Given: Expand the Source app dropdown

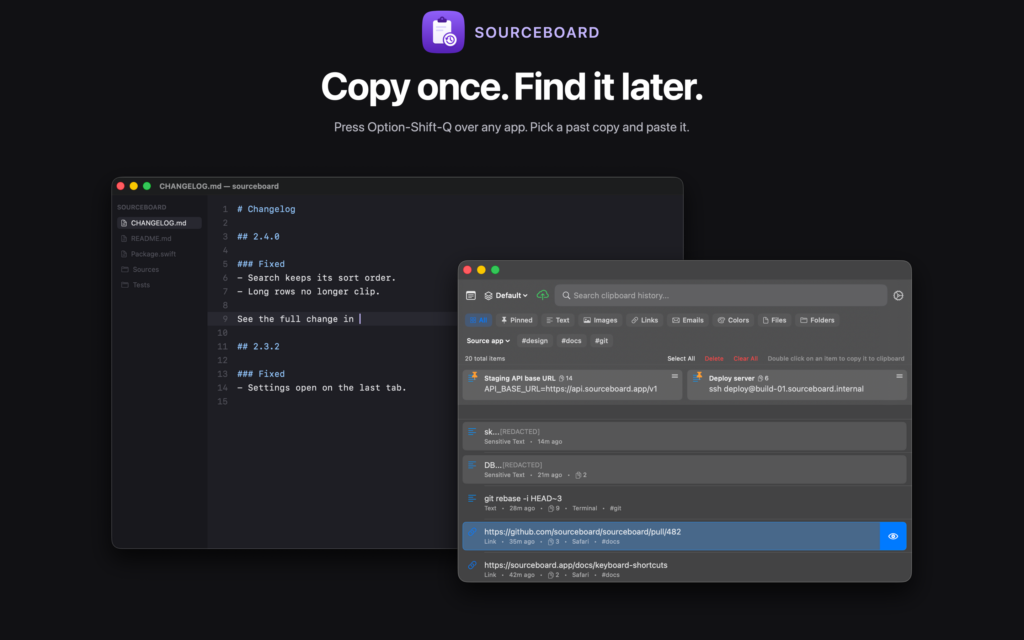Looking at the screenshot, I should coord(488,340).
